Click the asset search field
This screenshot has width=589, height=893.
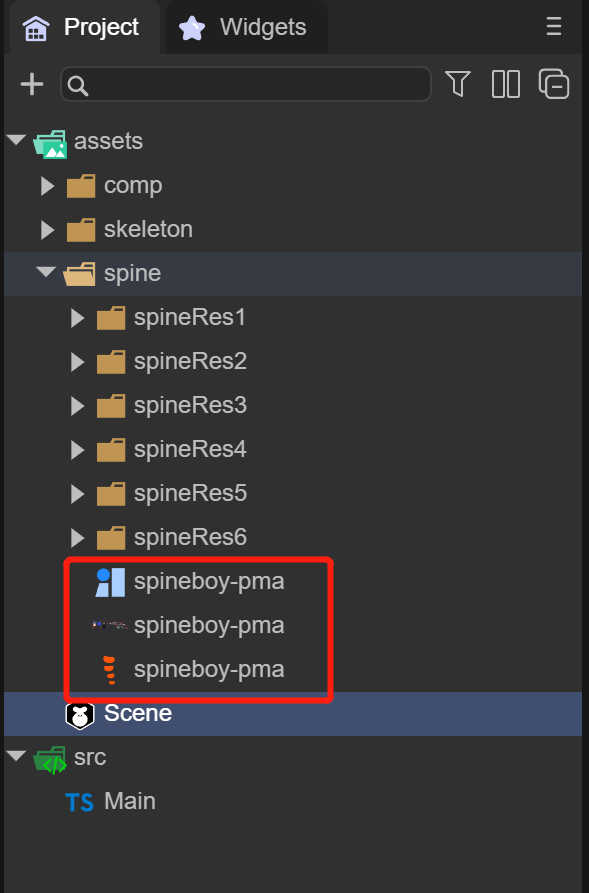point(246,84)
